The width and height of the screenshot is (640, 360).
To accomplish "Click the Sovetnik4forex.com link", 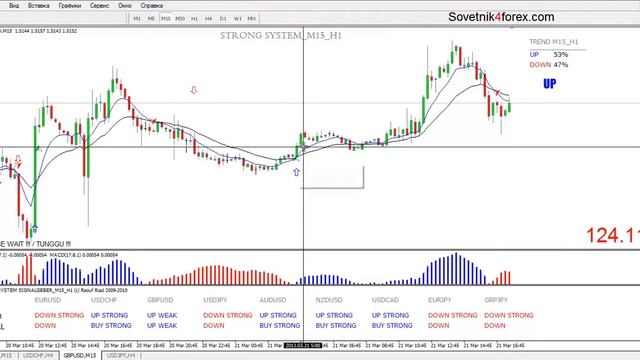I will (501, 17).
